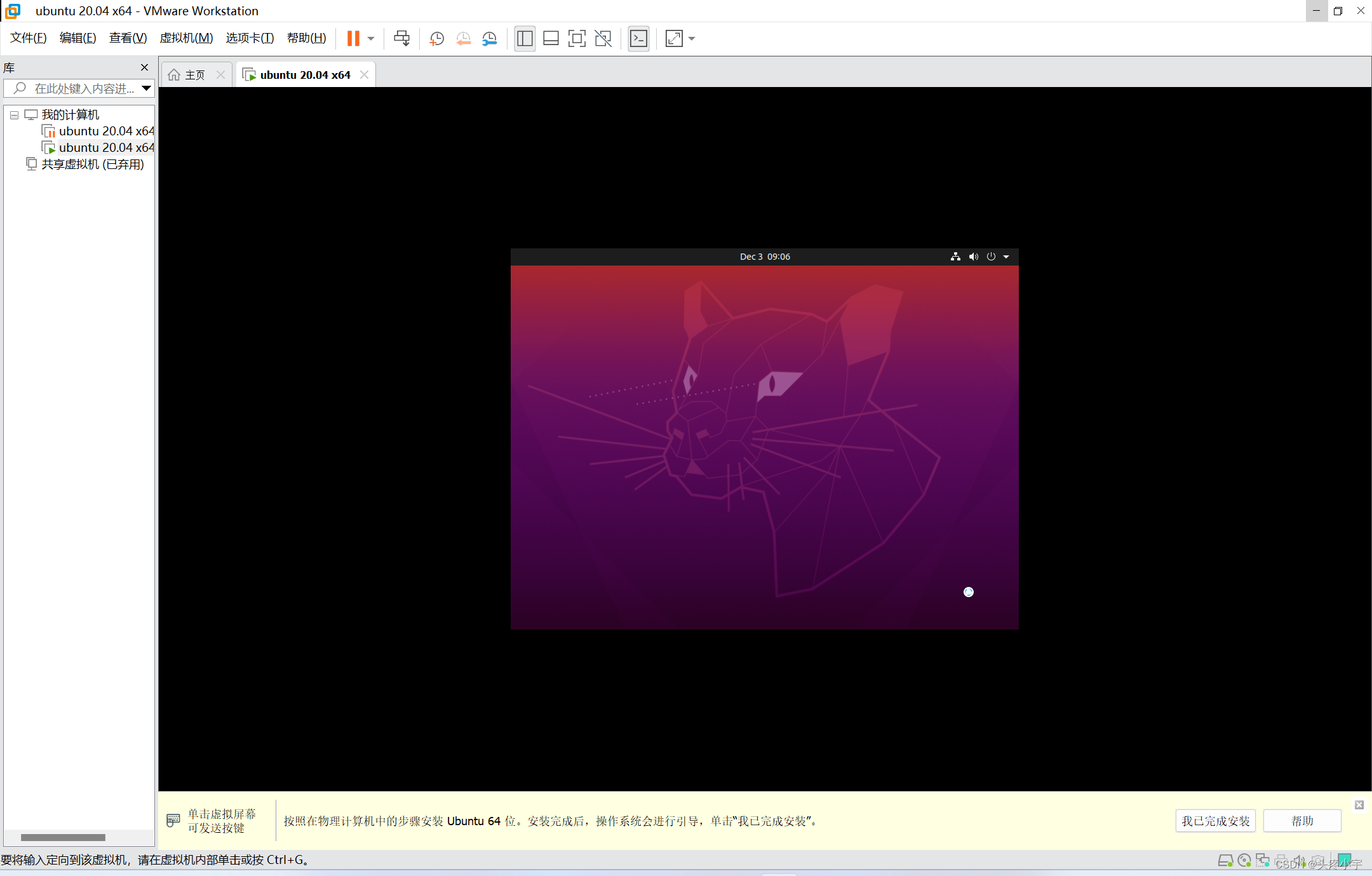Pause the virtual machine with orange pause icon
Image resolution: width=1372 pixels, height=876 pixels.
click(x=353, y=39)
